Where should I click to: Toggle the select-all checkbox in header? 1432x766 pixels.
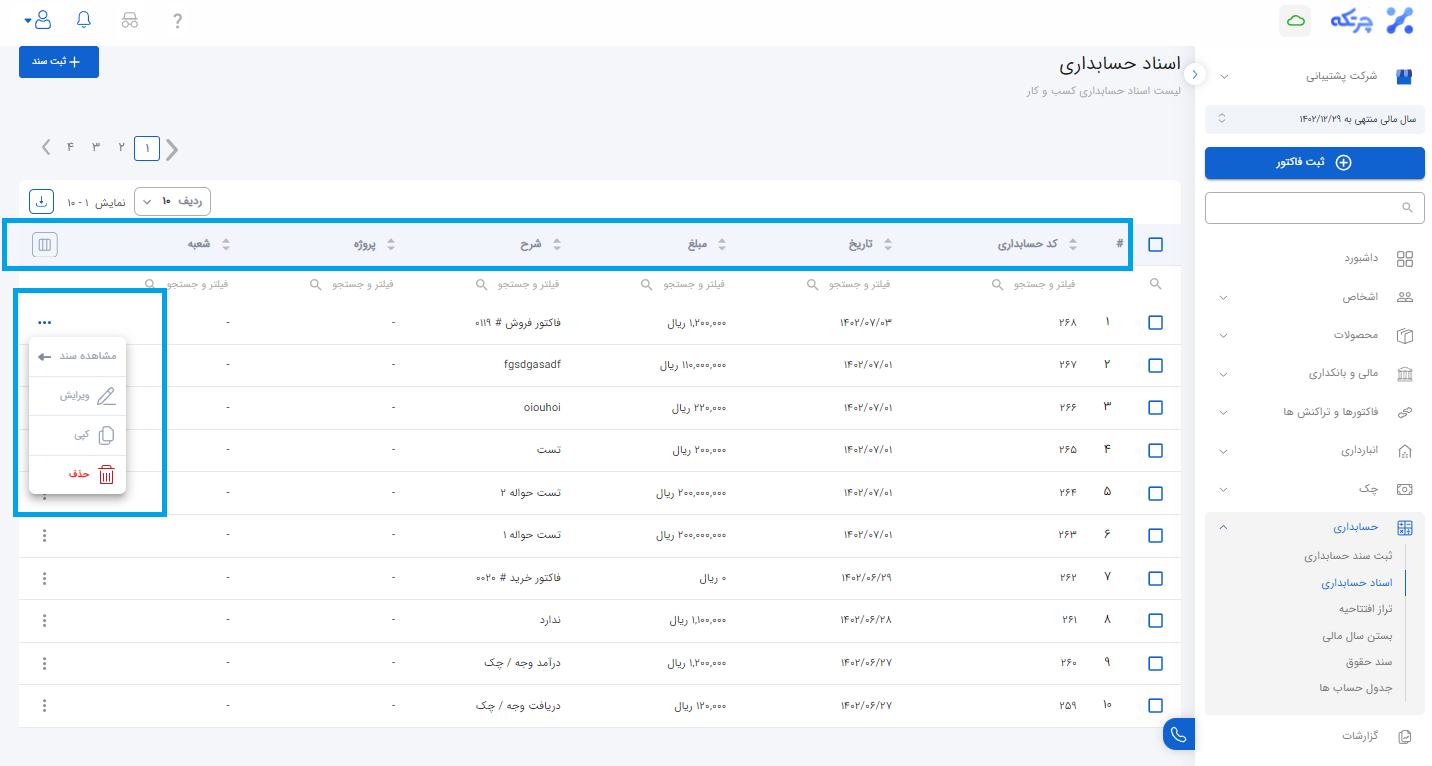click(1155, 244)
